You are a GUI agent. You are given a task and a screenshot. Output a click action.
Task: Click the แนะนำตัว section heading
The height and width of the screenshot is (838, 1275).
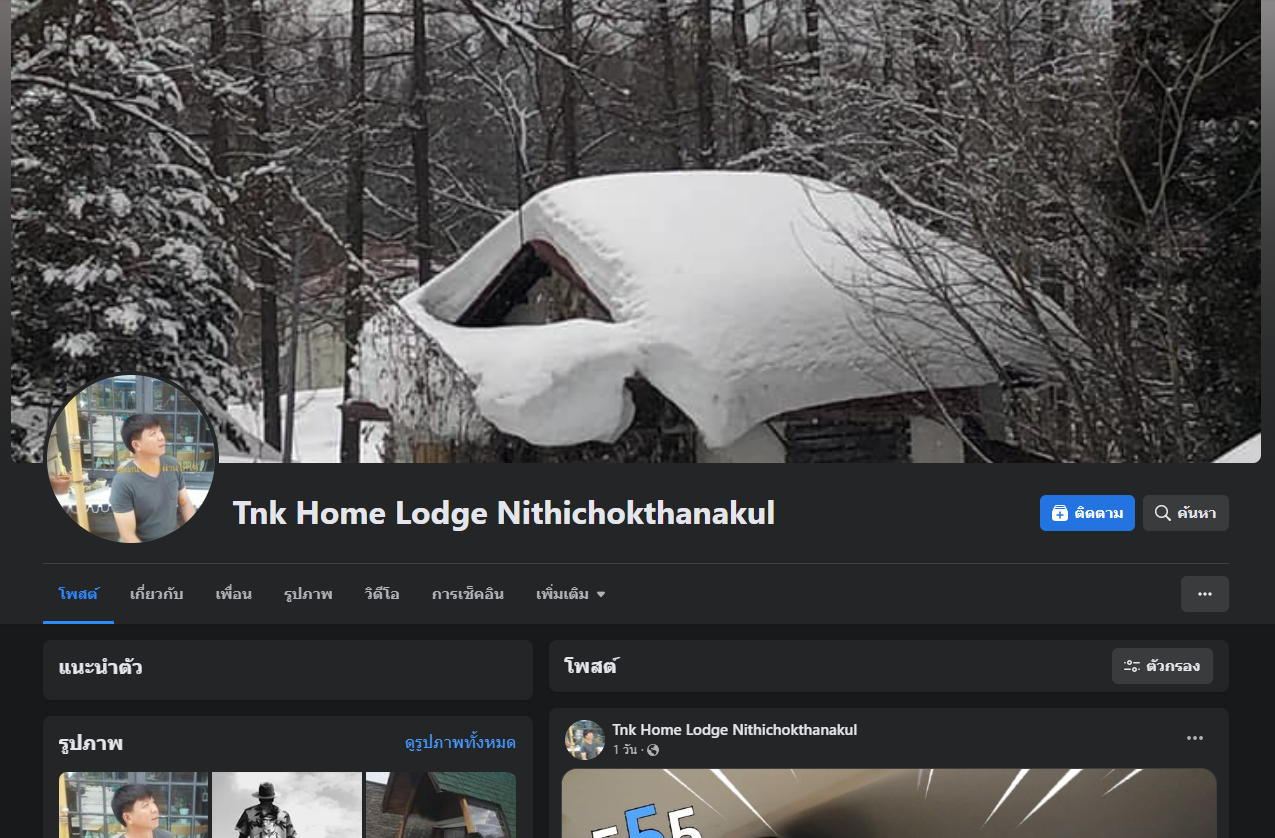pyautogui.click(x=100, y=668)
